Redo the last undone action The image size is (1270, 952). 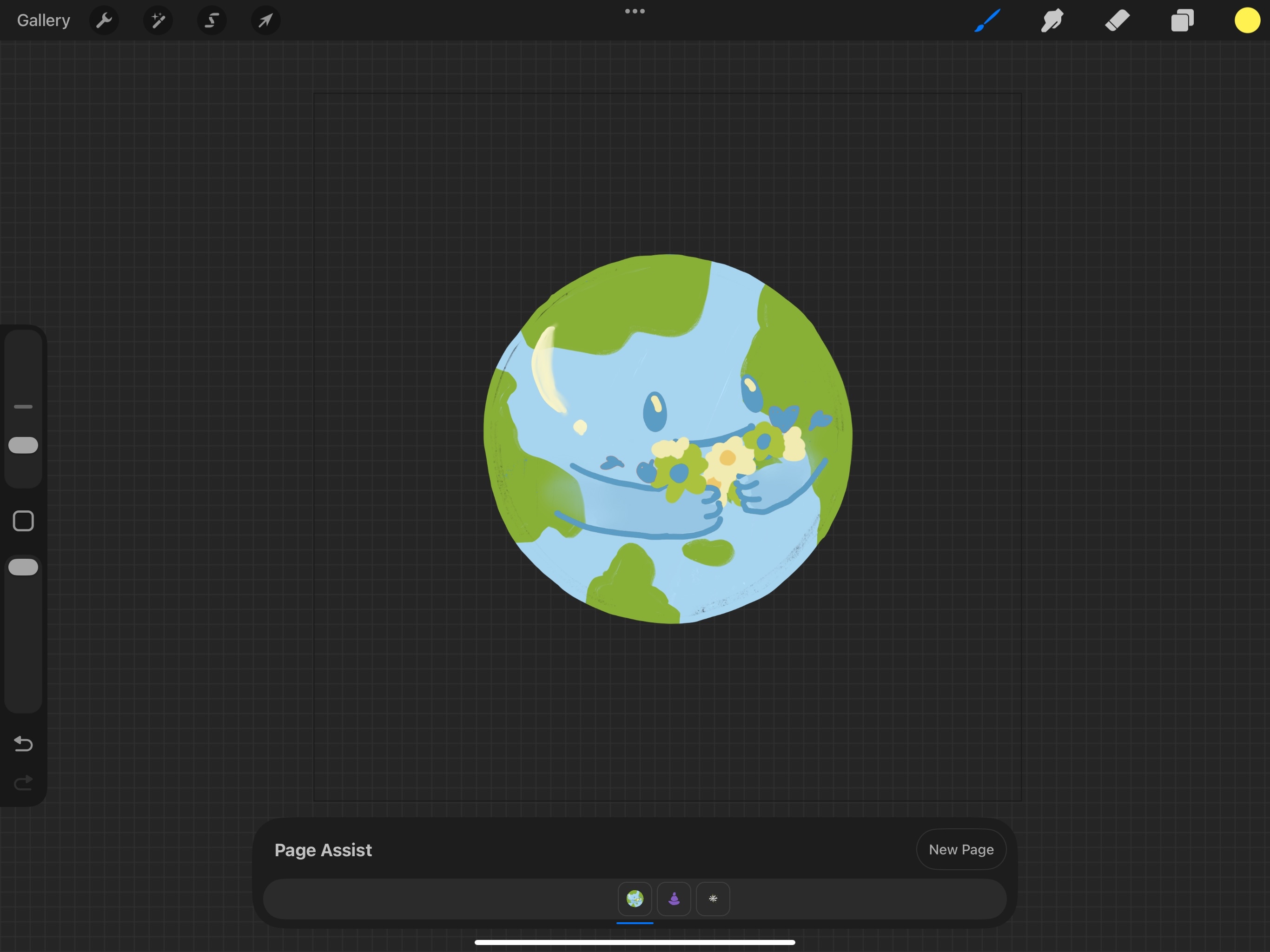point(24,783)
